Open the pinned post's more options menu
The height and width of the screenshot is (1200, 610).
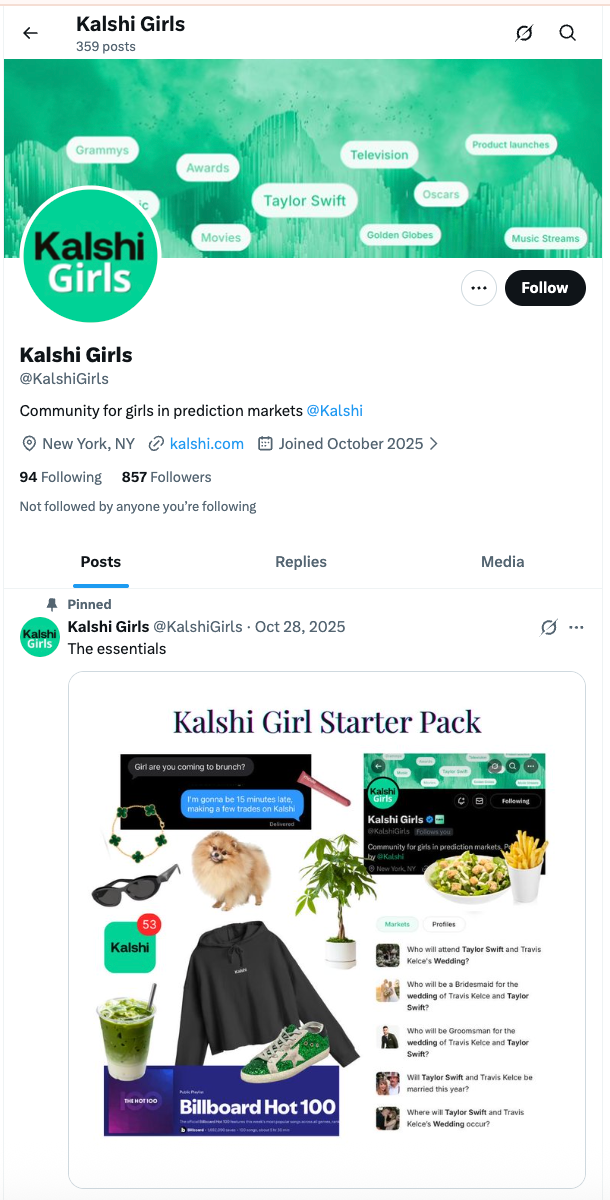(x=576, y=627)
